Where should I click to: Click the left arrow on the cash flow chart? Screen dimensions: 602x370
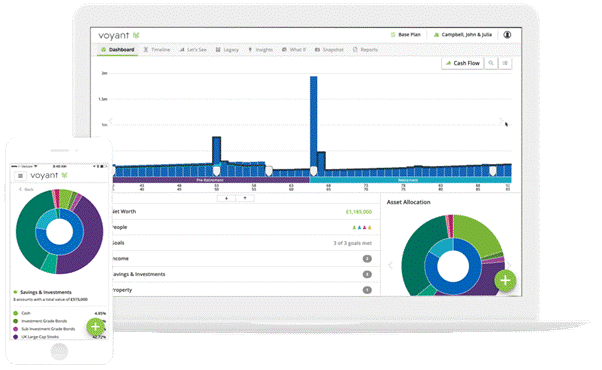click(x=111, y=121)
